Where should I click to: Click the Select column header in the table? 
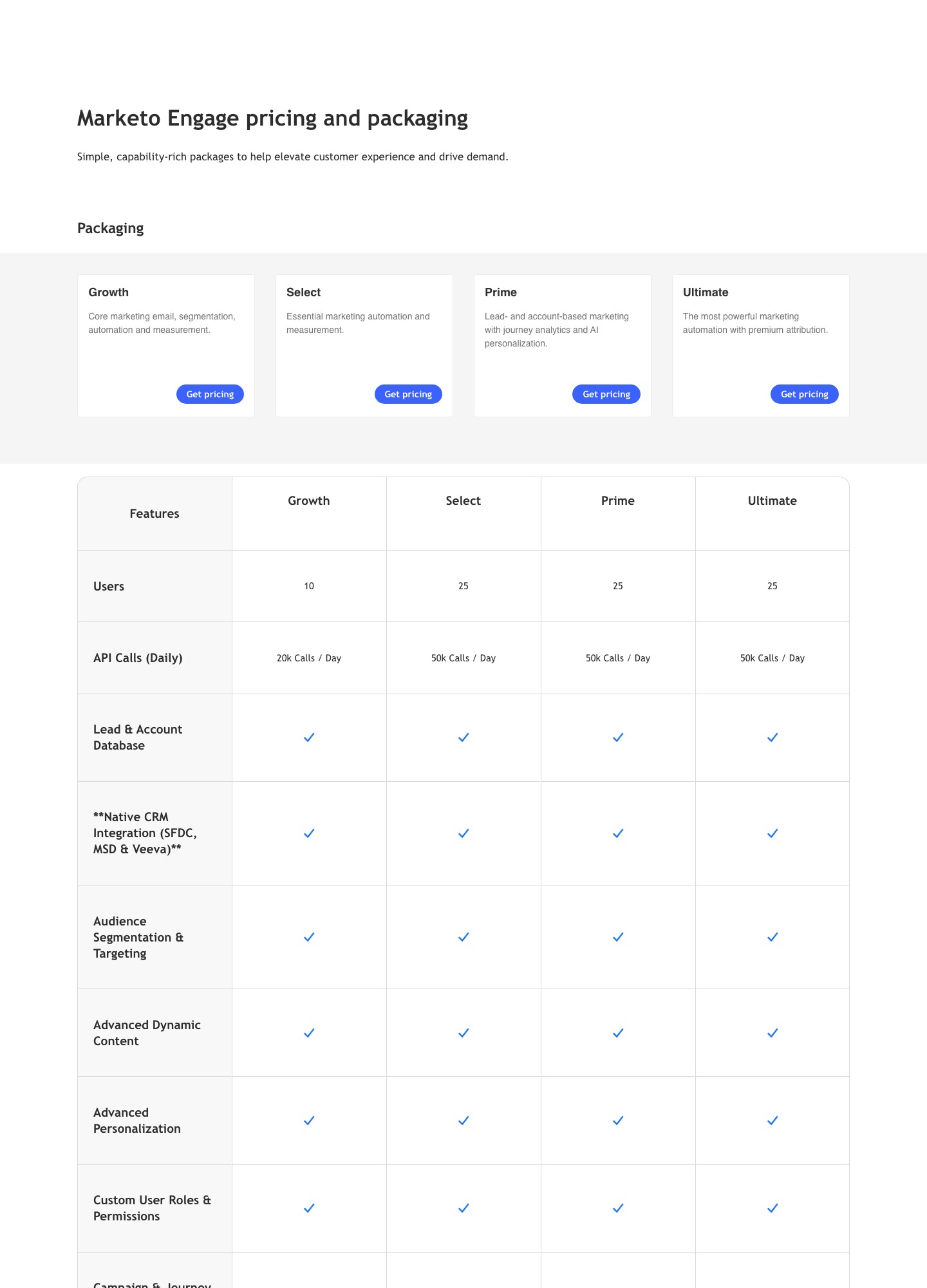464,501
